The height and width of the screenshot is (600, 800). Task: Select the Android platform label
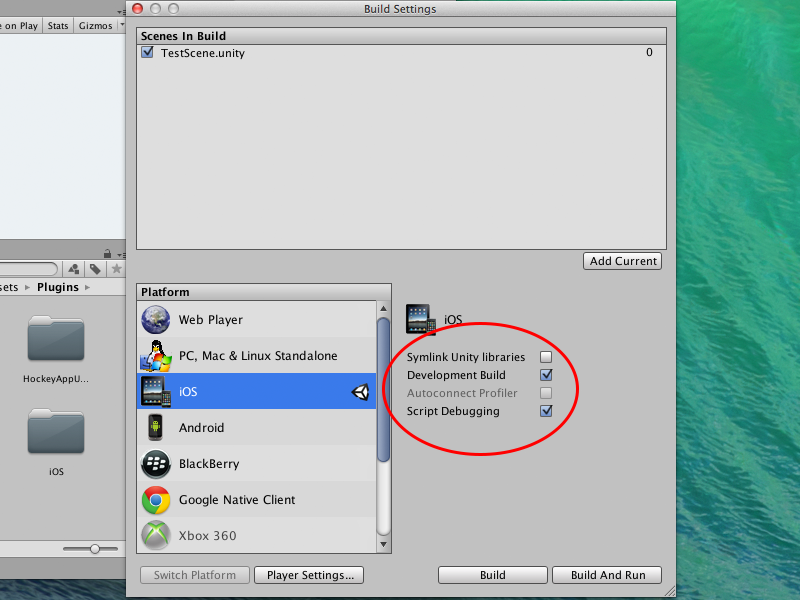(x=202, y=428)
